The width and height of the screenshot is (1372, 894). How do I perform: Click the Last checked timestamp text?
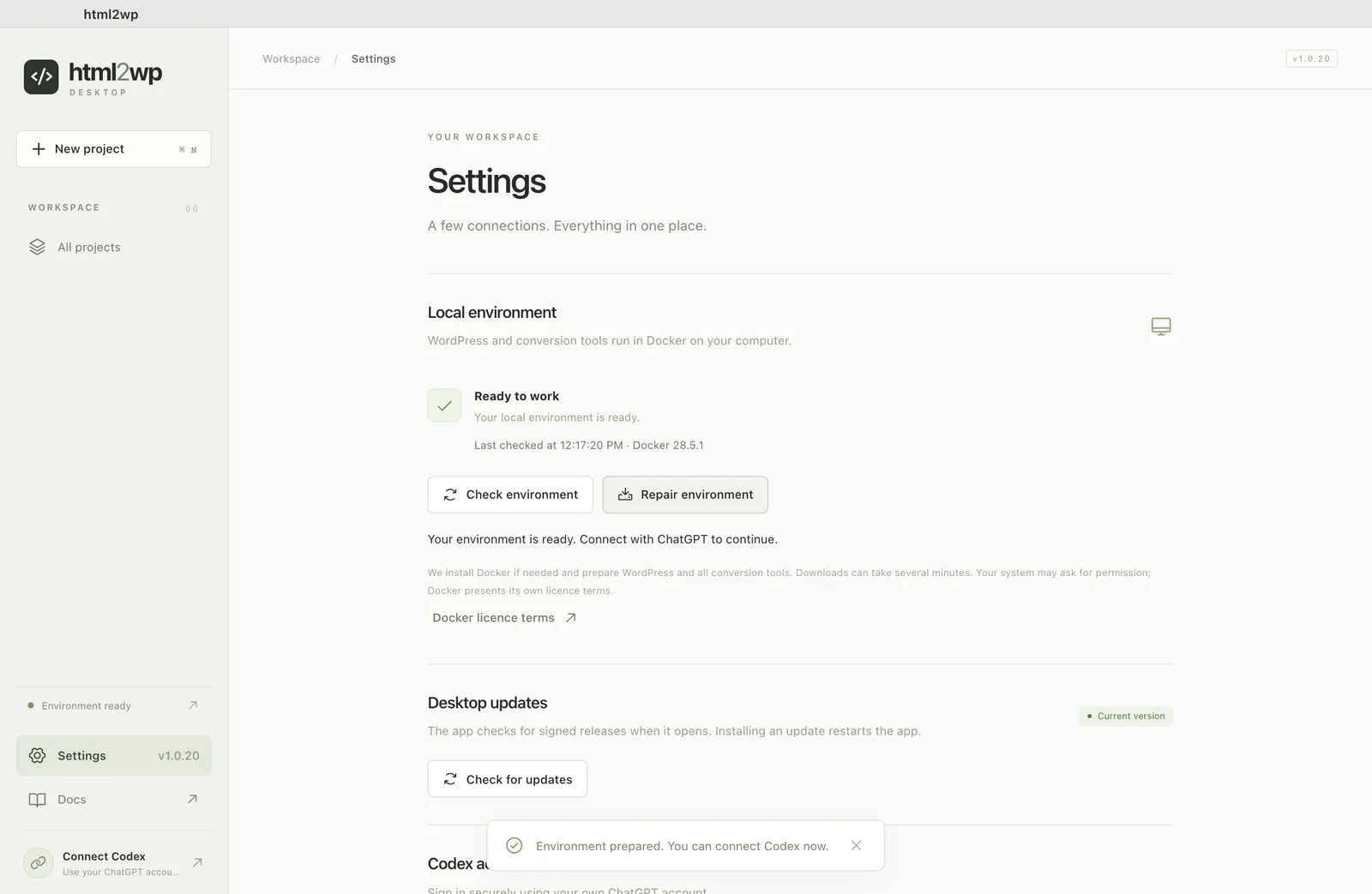[588, 445]
